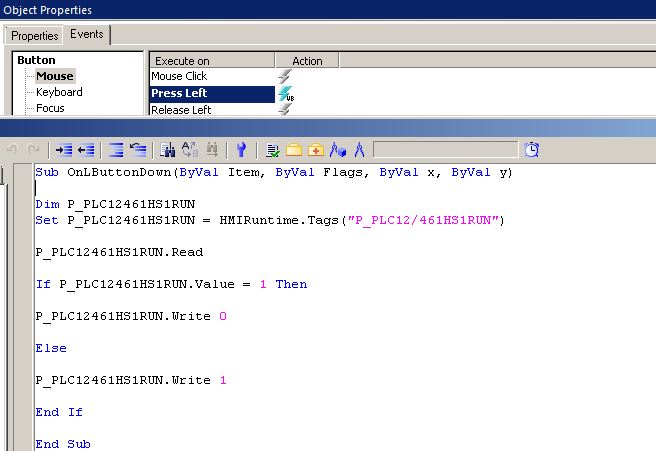Screen dimensions: 656x451
Task: Select the 'Press Left' event row
Action: tap(212, 93)
